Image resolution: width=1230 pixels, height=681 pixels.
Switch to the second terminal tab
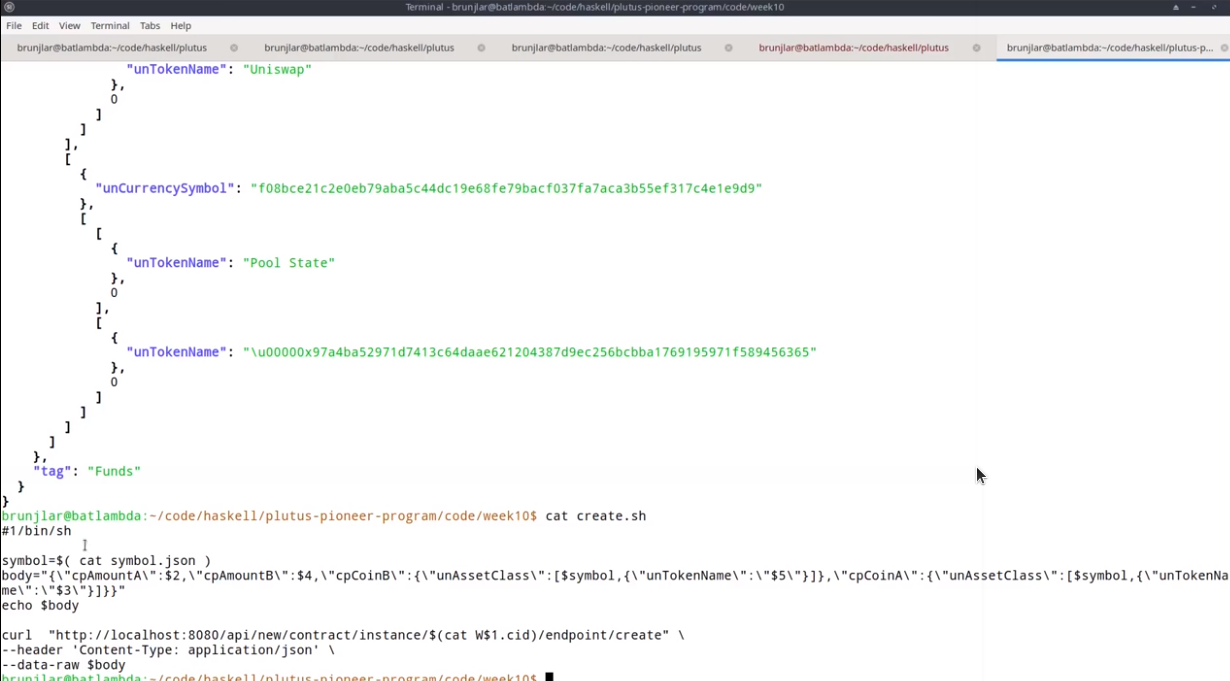359,48
